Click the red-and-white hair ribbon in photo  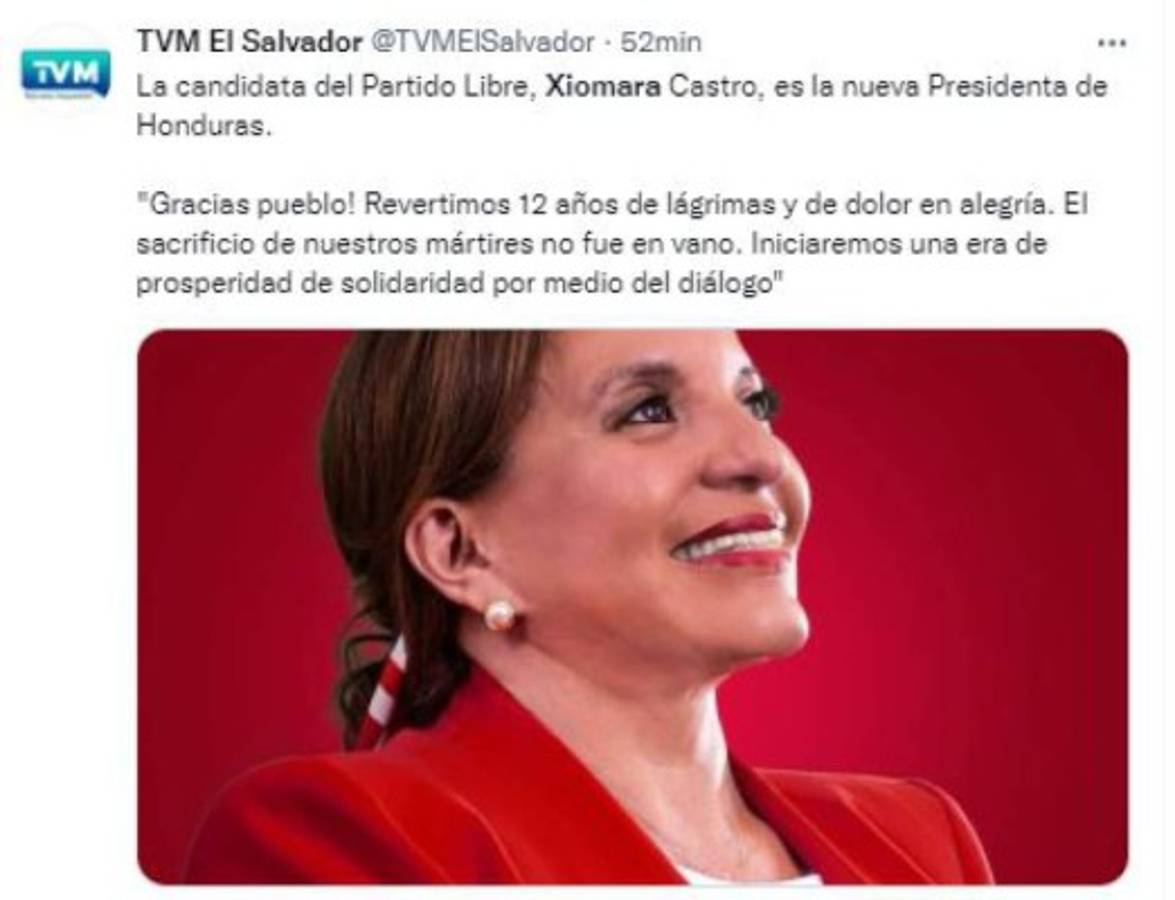click(386, 691)
